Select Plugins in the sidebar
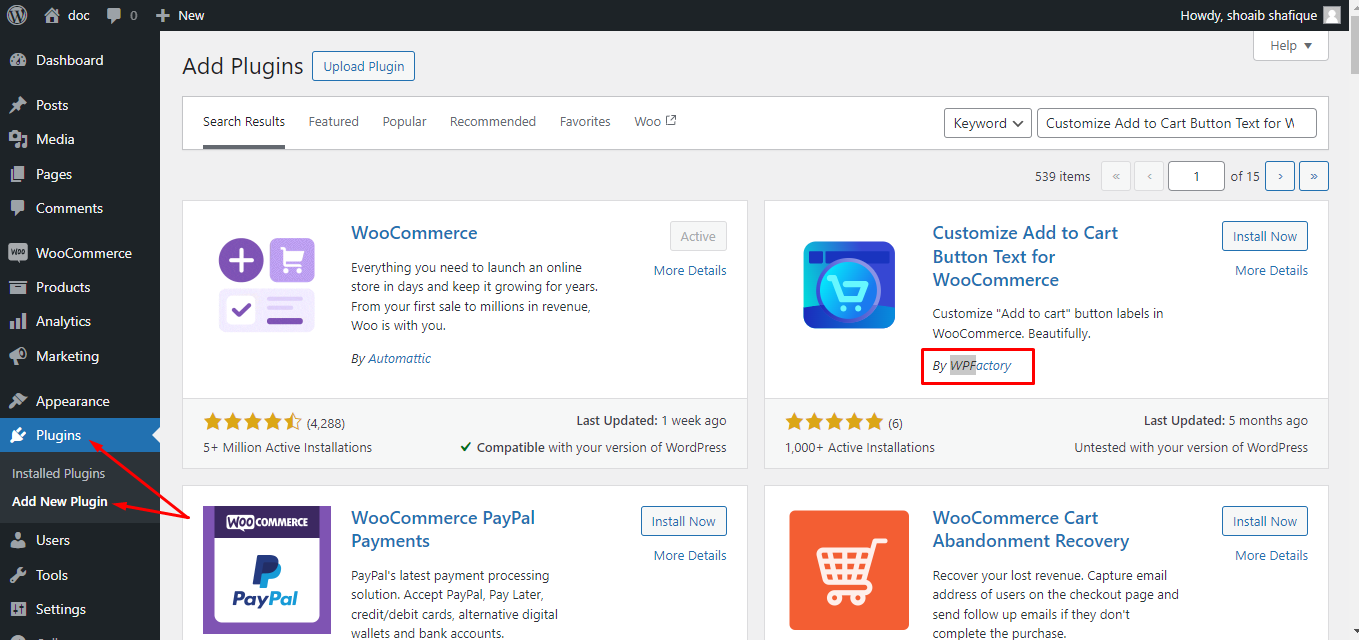Viewport: 1359px width, 640px height. click(80, 435)
